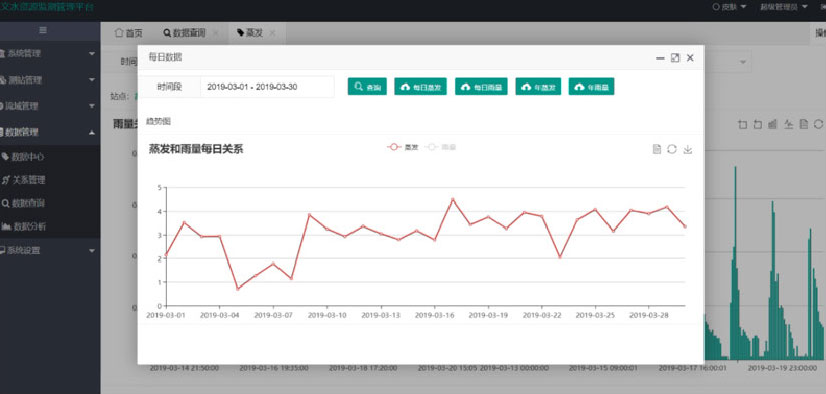This screenshot has width=826, height=394.
Task: Open 数据中心 submenu item
Action: (x=50, y=156)
